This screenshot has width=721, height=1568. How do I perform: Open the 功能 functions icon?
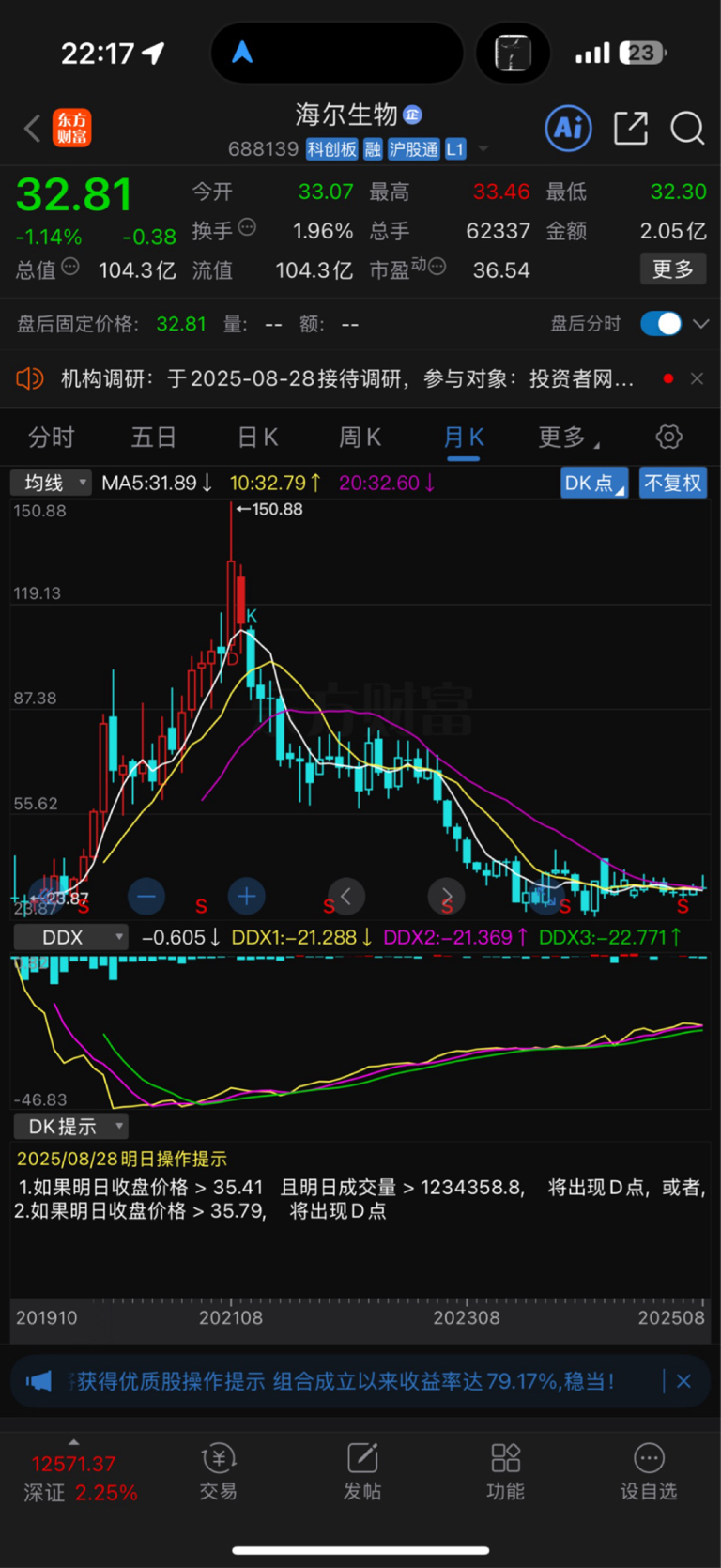pyautogui.click(x=505, y=1458)
